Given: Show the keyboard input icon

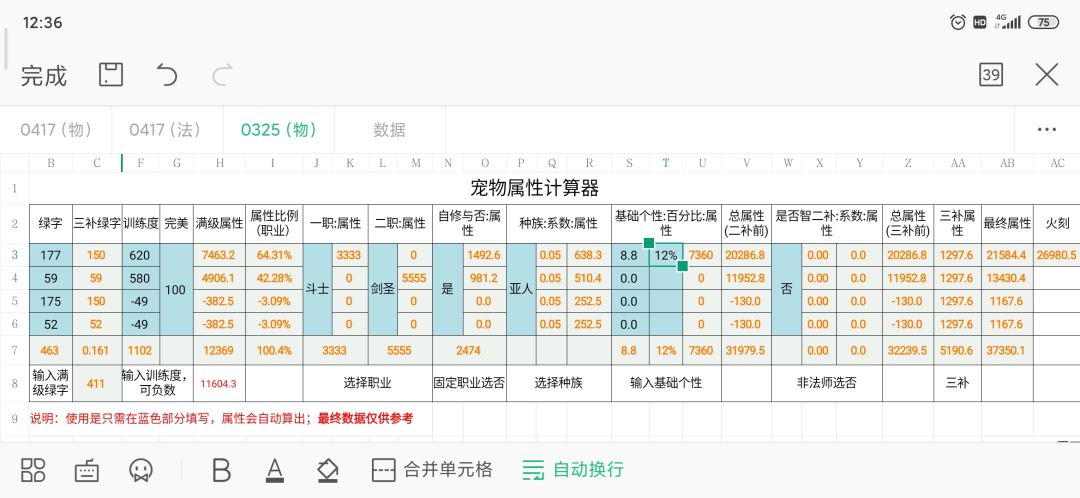Looking at the screenshot, I should coord(87,470).
